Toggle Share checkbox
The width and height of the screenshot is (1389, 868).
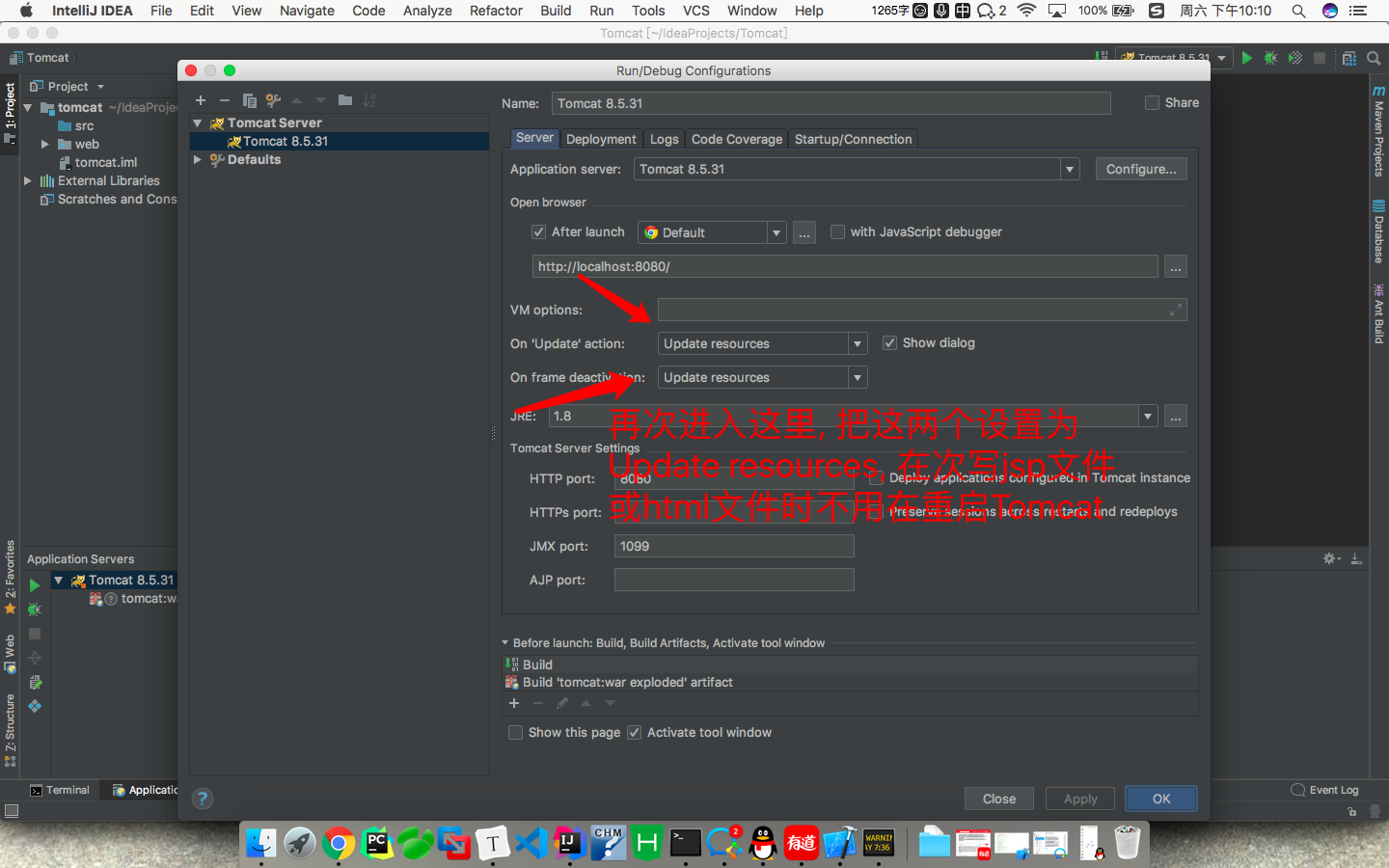(x=1152, y=103)
